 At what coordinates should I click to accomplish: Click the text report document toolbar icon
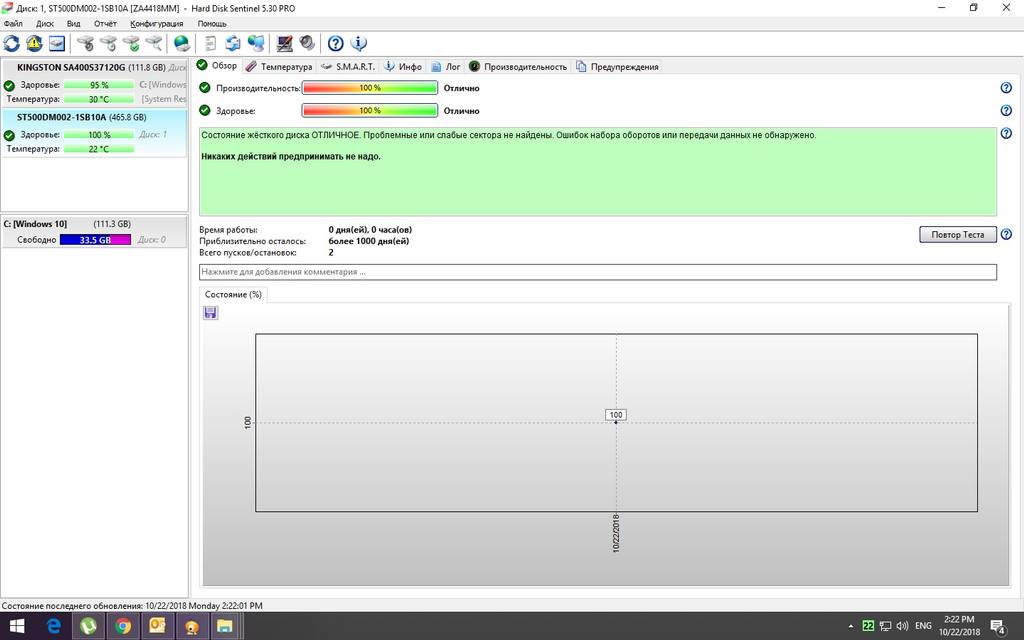(x=210, y=44)
